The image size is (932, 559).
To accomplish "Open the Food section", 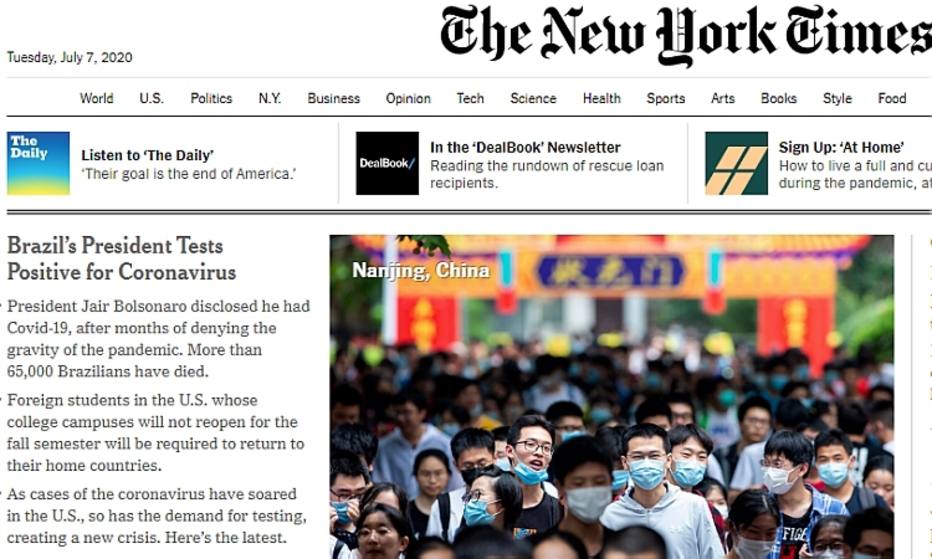I will [892, 98].
